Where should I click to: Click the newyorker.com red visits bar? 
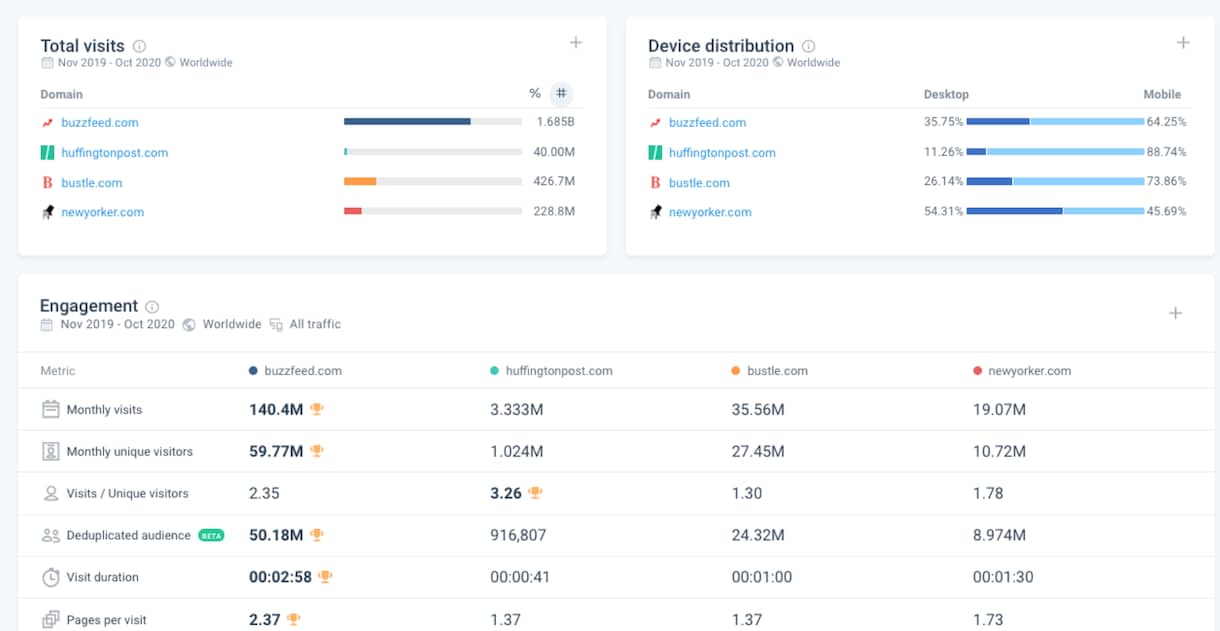353,211
